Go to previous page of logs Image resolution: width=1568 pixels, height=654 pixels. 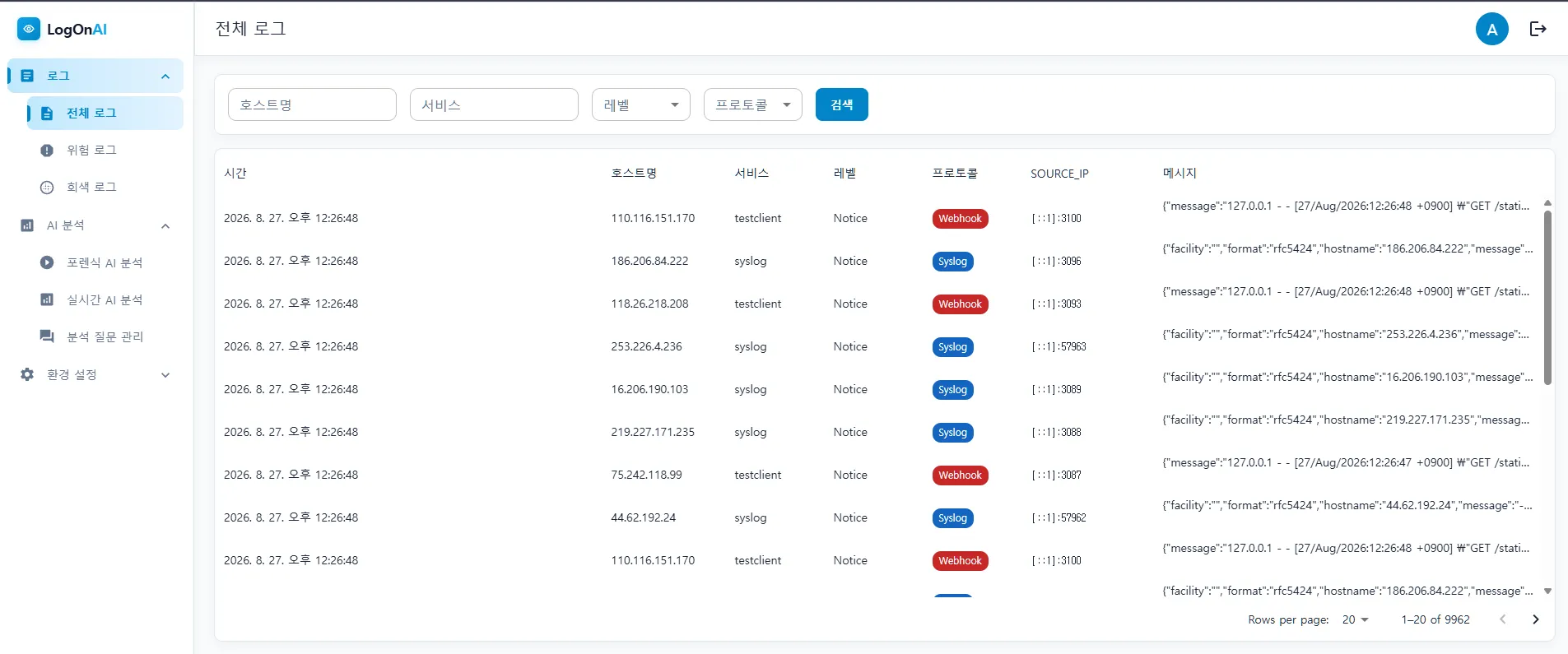pyautogui.click(x=1502, y=619)
